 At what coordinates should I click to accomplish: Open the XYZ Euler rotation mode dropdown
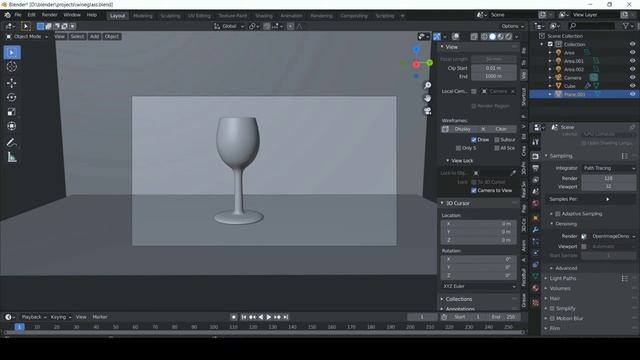click(479, 287)
